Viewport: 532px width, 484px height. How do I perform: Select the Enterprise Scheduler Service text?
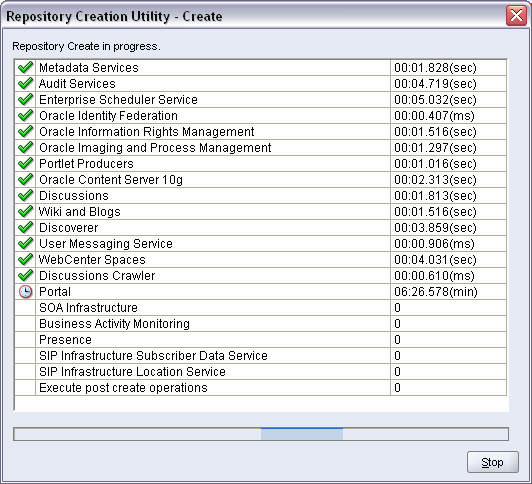[118, 99]
